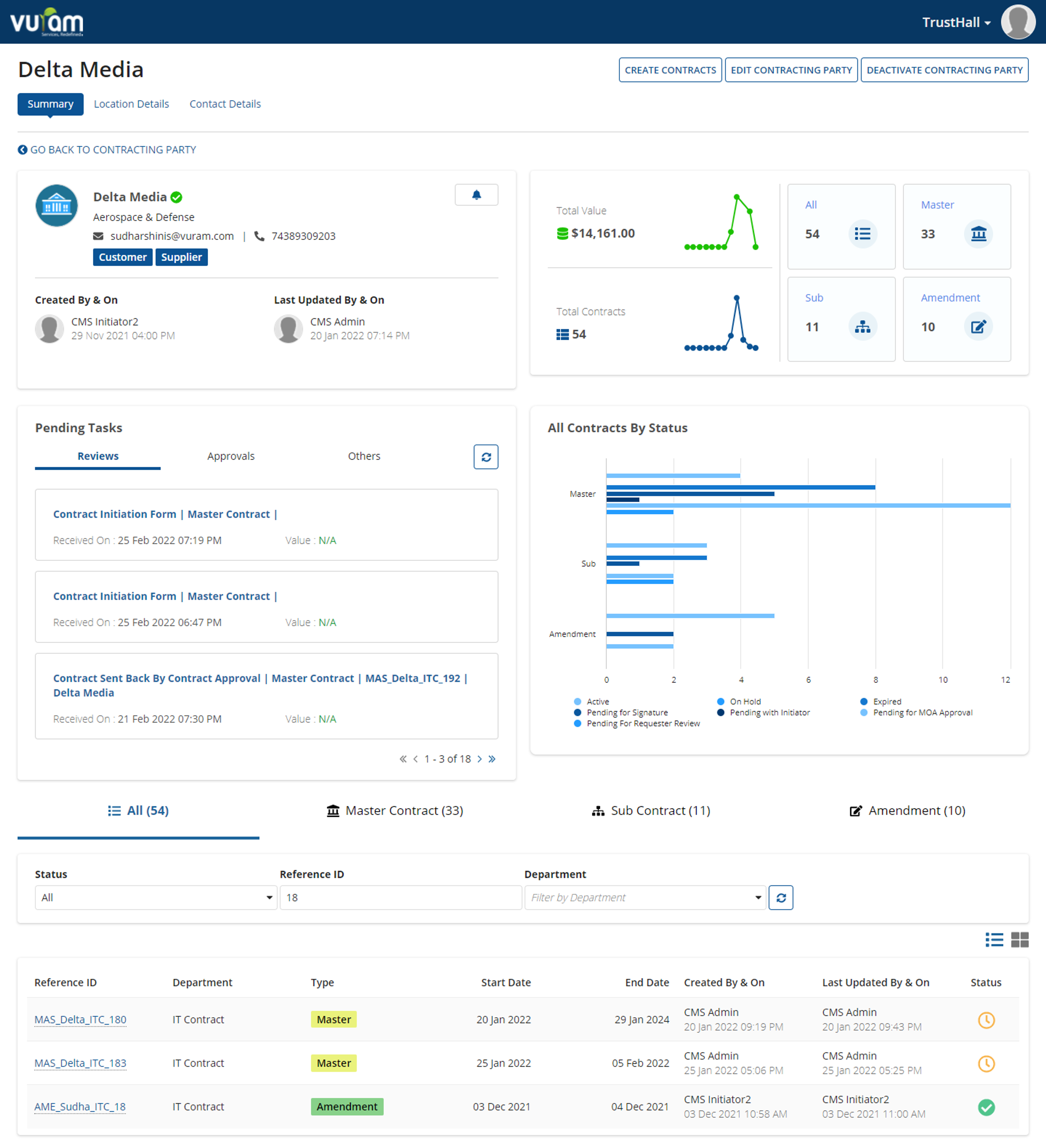Image resolution: width=1046 pixels, height=1148 pixels.
Task: Open the Amendment (10) tab
Action: [908, 810]
